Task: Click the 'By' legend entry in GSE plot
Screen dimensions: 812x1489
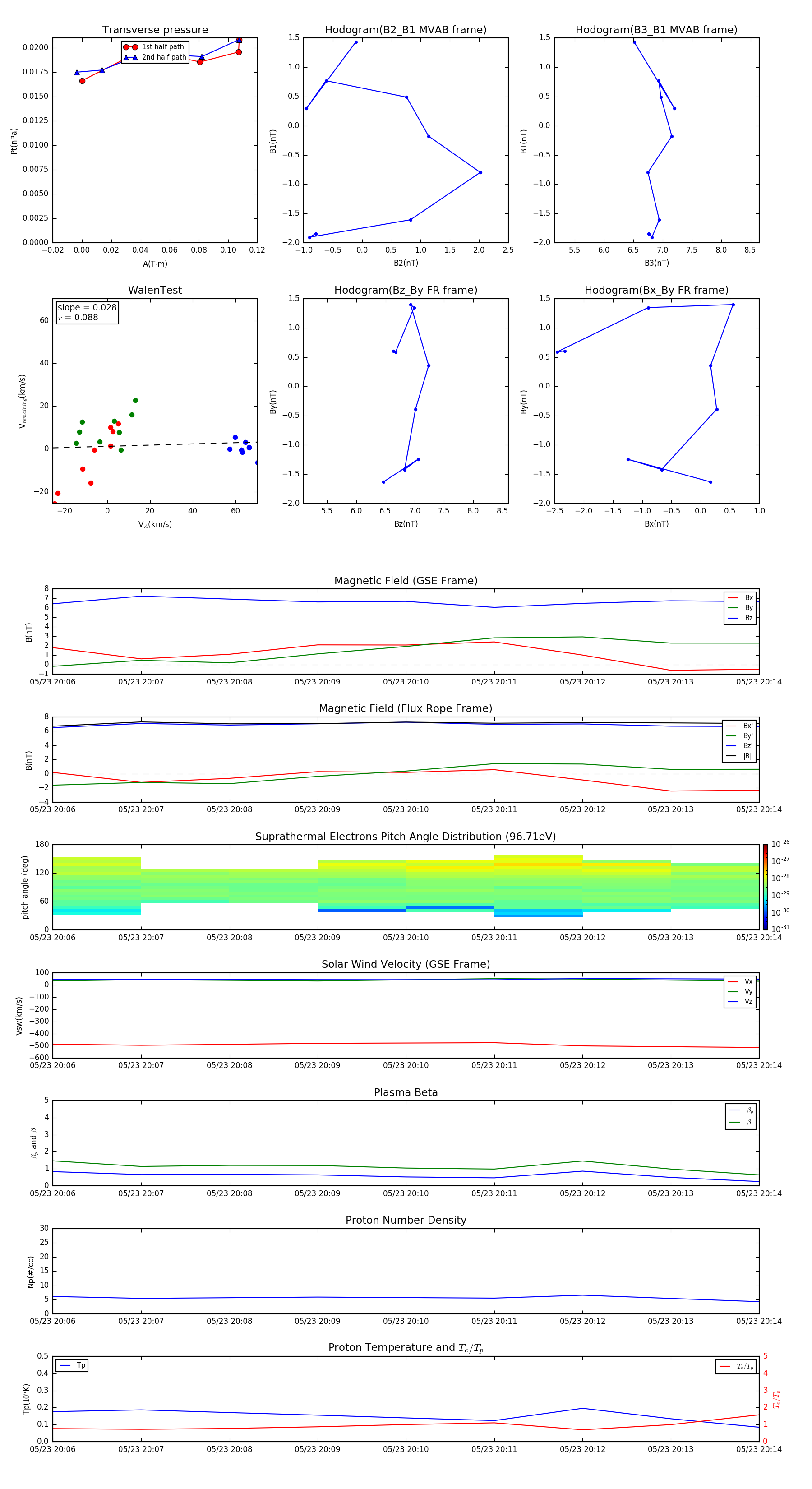Action: coord(740,608)
